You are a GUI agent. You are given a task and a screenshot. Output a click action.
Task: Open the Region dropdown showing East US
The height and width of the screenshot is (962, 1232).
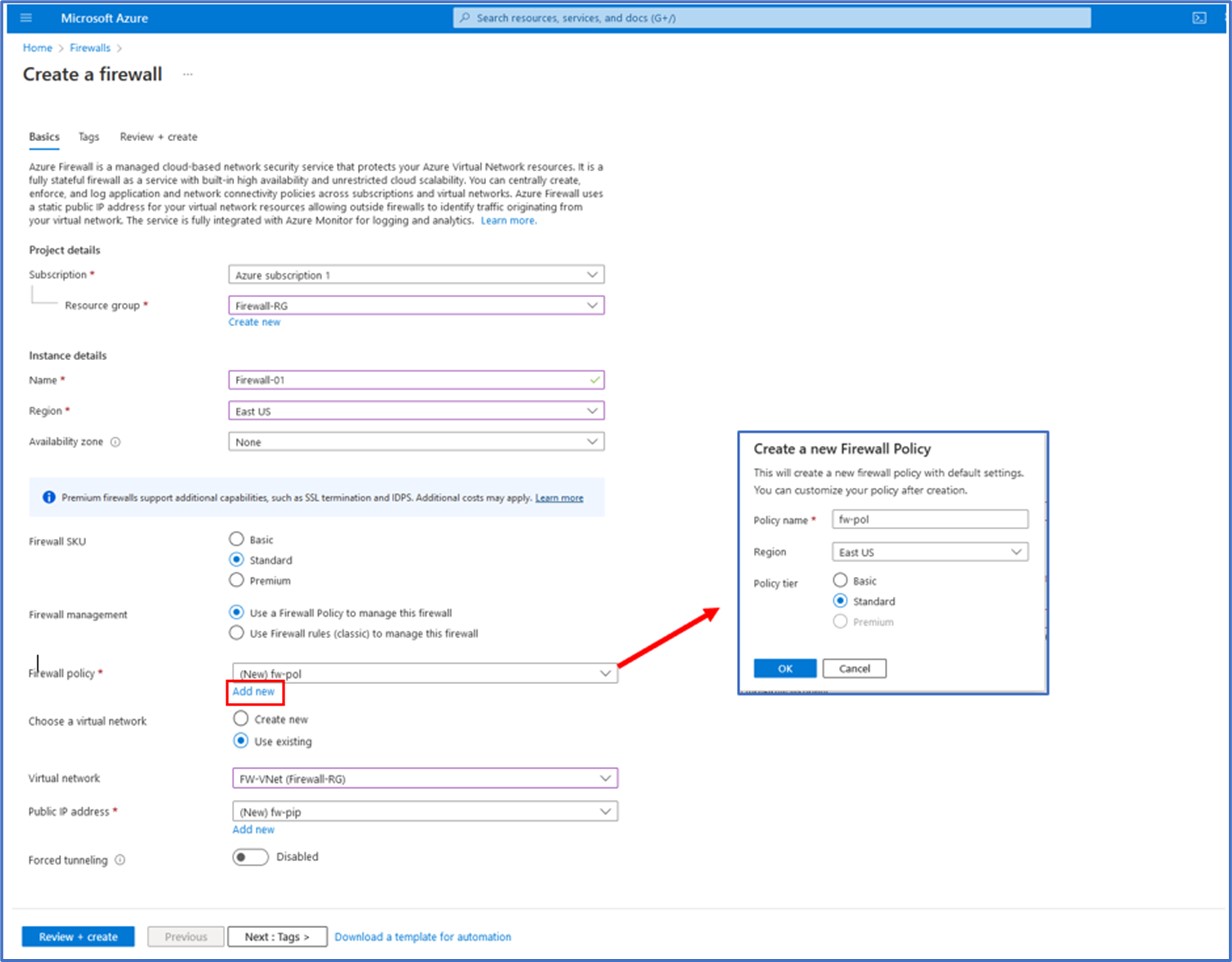(416, 411)
